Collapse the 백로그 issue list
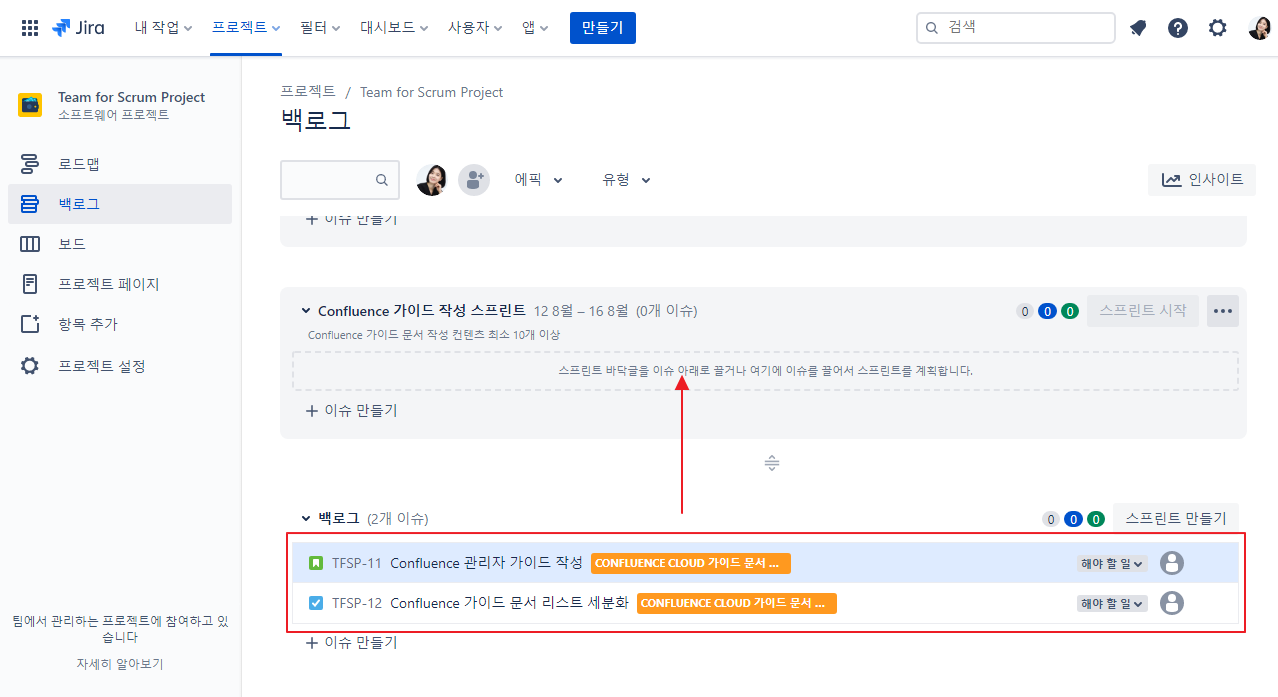This screenshot has height=697, width=1278. point(306,518)
